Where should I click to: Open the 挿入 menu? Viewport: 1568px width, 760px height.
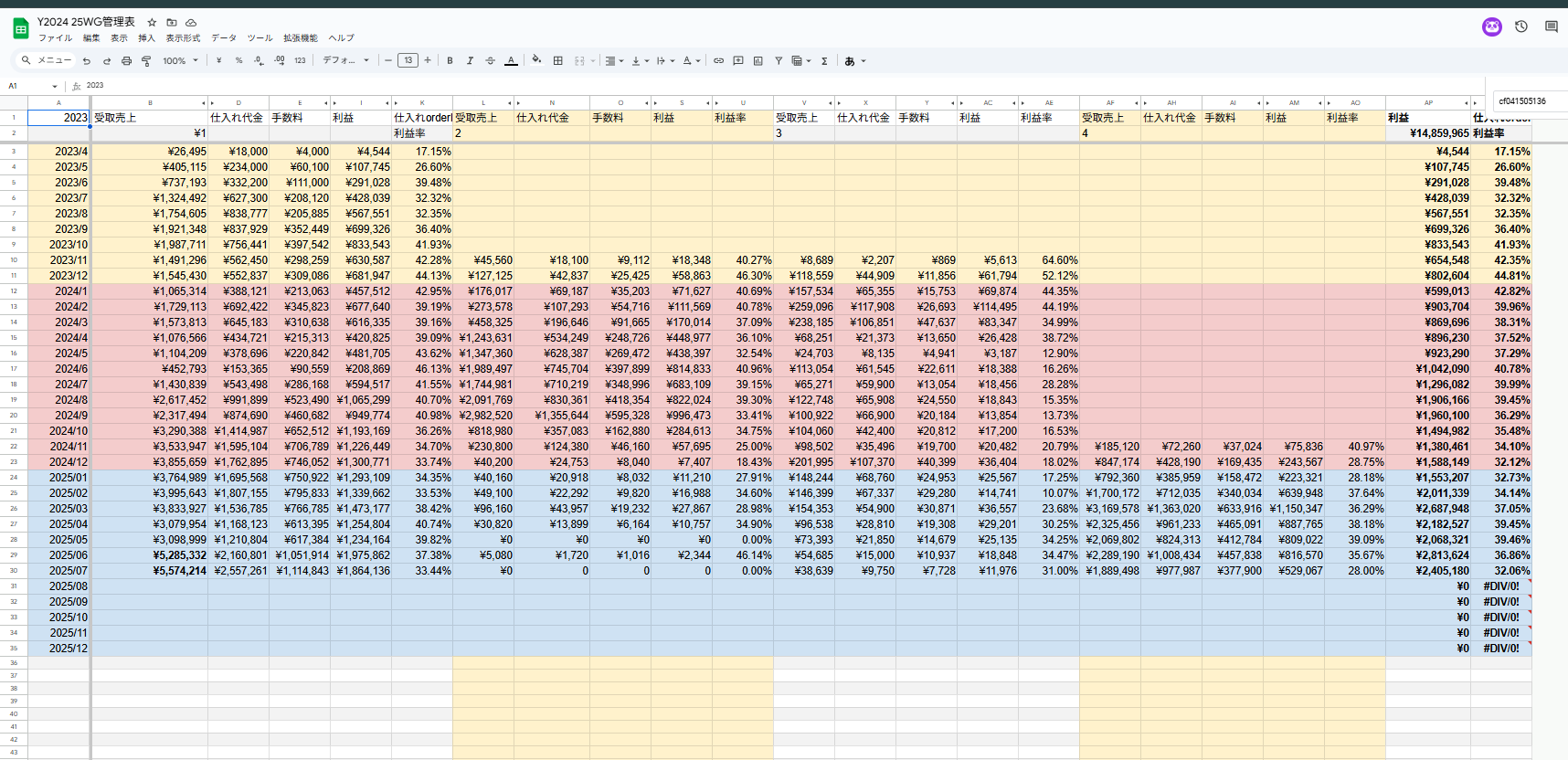point(146,38)
